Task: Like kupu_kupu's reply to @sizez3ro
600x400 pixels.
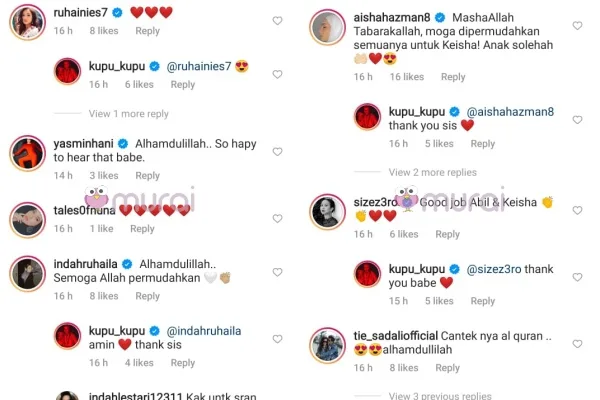Action: (x=577, y=277)
